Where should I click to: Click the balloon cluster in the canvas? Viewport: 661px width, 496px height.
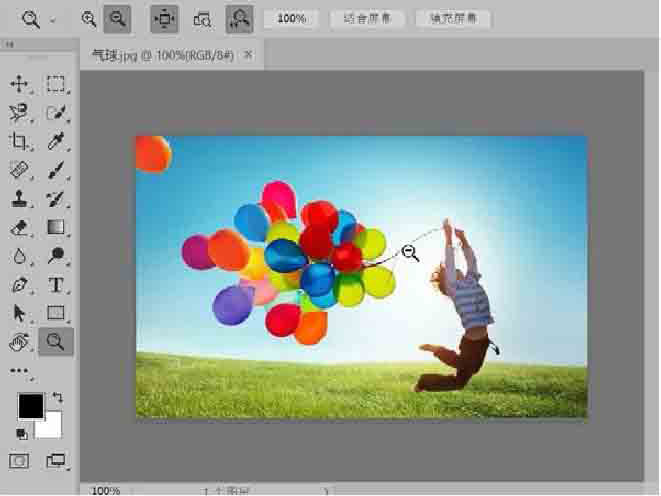(x=289, y=262)
